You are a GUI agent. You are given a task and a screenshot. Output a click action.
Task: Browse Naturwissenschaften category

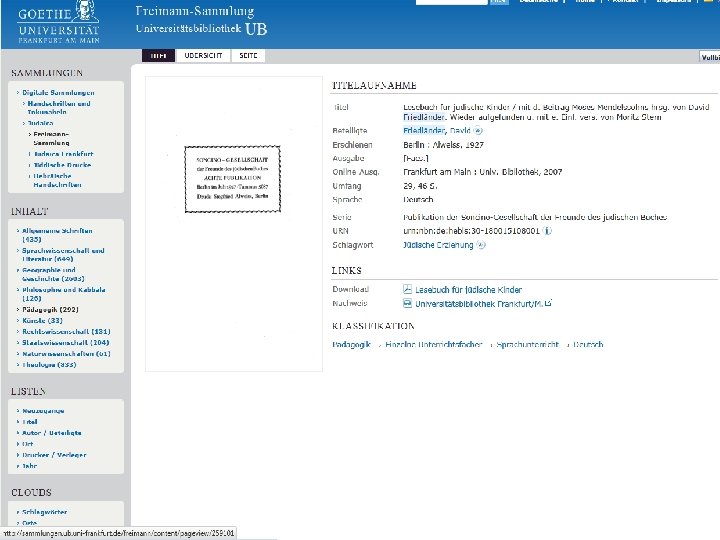pyautogui.click(x=66, y=354)
